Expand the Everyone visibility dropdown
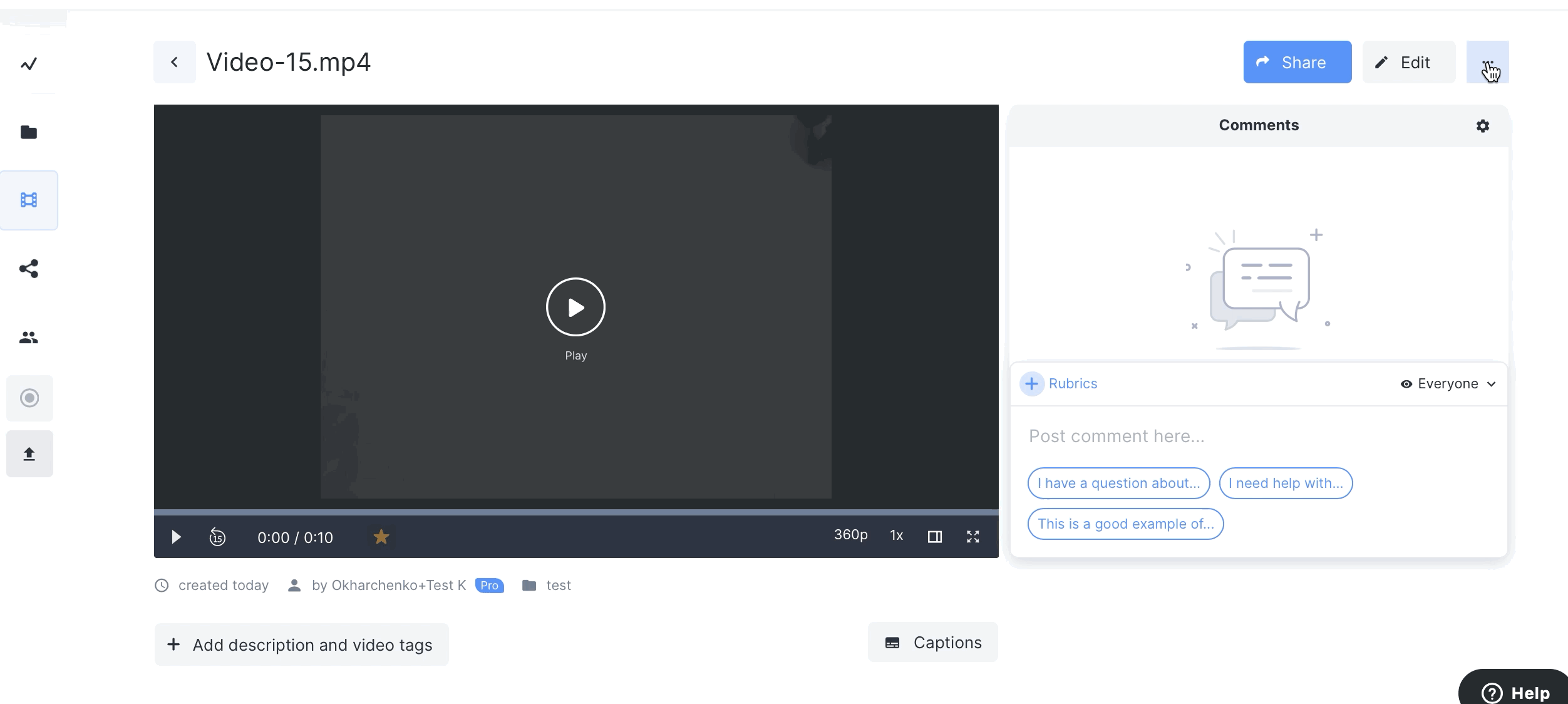Screen dimensions: 1568x704 tap(1448, 384)
